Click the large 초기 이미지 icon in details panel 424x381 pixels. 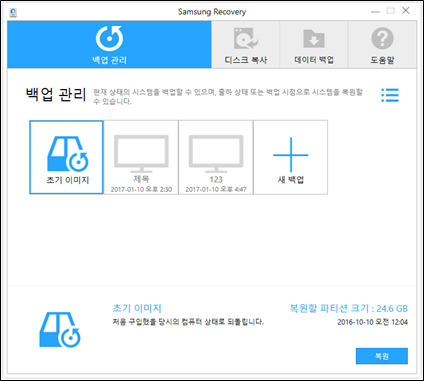pyautogui.click(x=60, y=330)
